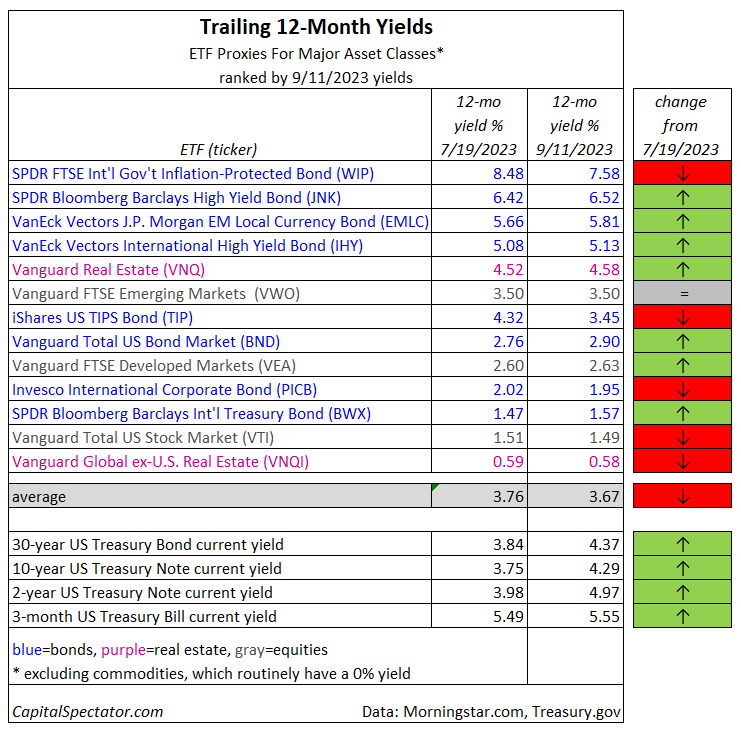
Task: Click the up arrow for 3-month Treasury Bill
Action: coord(682,617)
